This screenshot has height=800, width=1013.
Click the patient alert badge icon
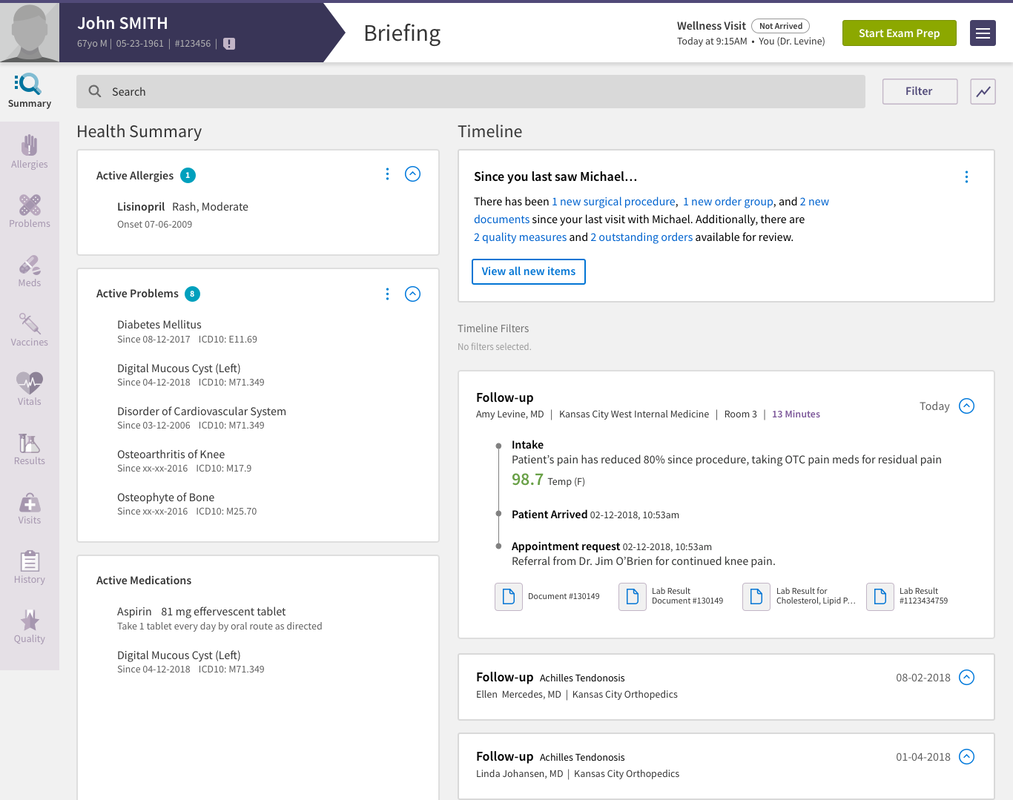(x=229, y=44)
